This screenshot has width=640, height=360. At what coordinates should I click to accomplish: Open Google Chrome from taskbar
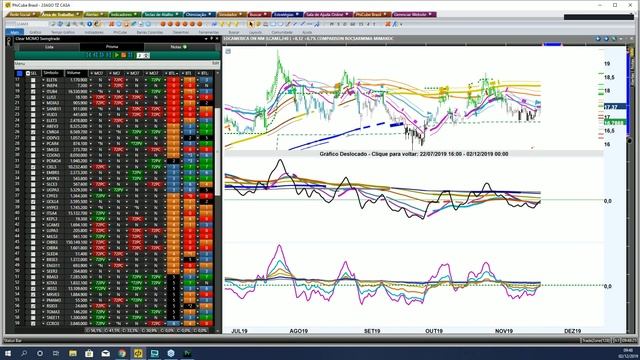[x=122, y=353]
